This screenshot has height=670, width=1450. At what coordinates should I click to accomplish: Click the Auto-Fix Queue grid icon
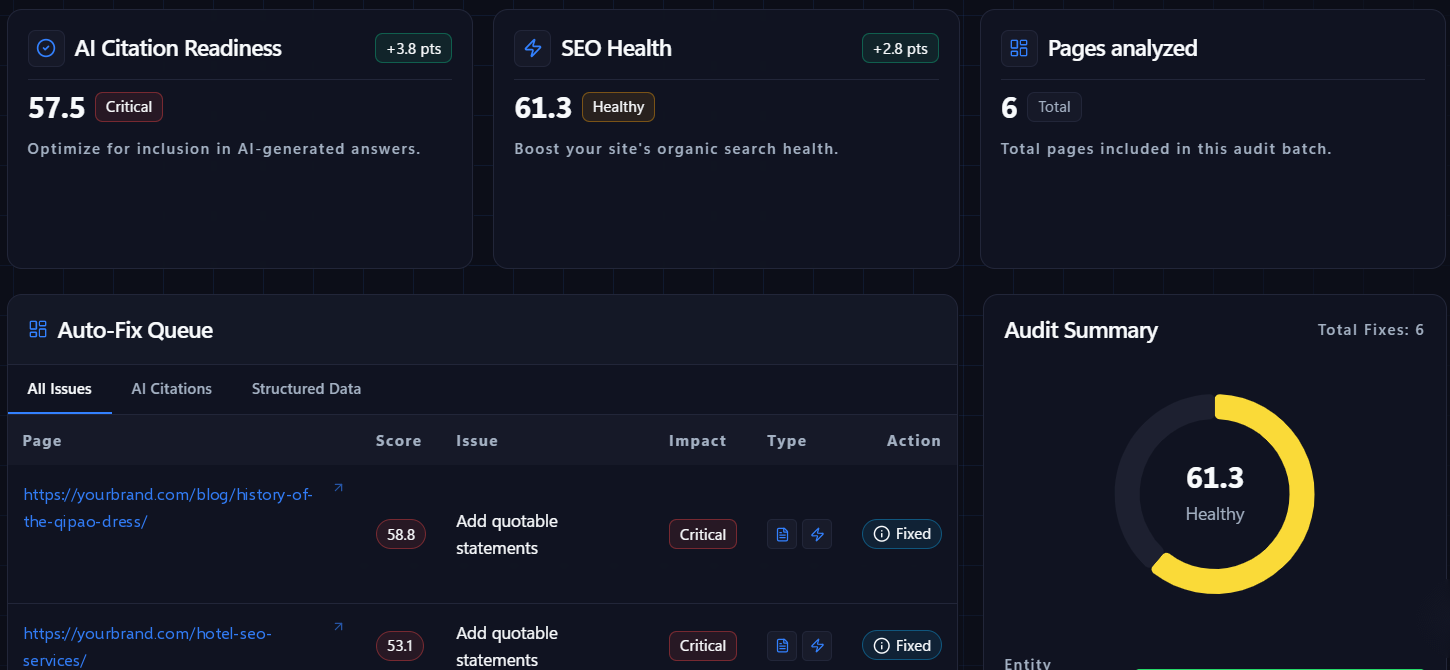[x=38, y=330]
